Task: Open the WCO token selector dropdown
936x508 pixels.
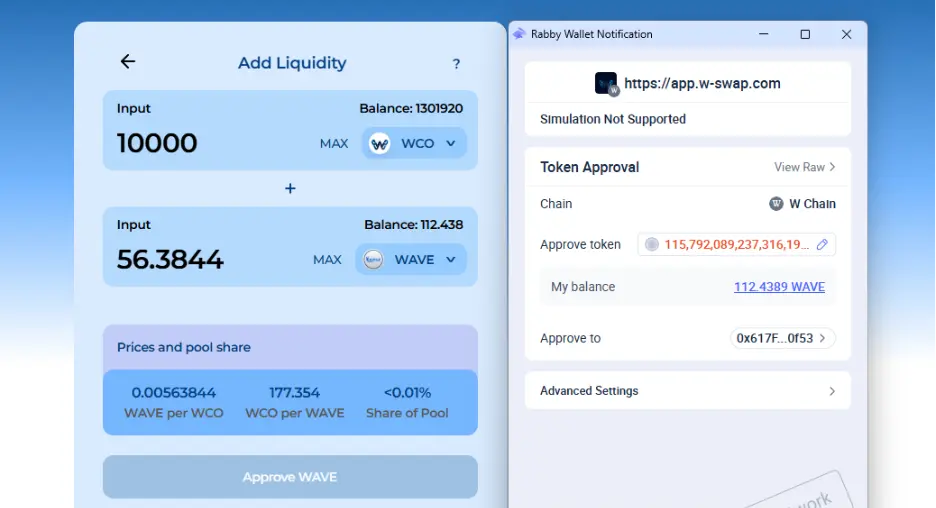Action: point(413,143)
